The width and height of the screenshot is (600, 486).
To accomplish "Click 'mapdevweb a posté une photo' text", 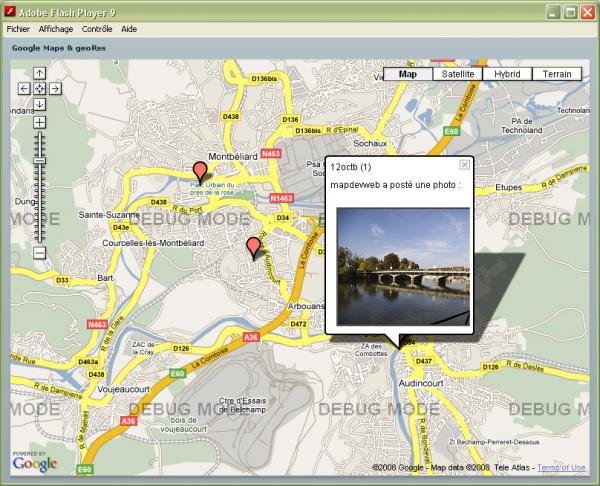I will coord(396,185).
